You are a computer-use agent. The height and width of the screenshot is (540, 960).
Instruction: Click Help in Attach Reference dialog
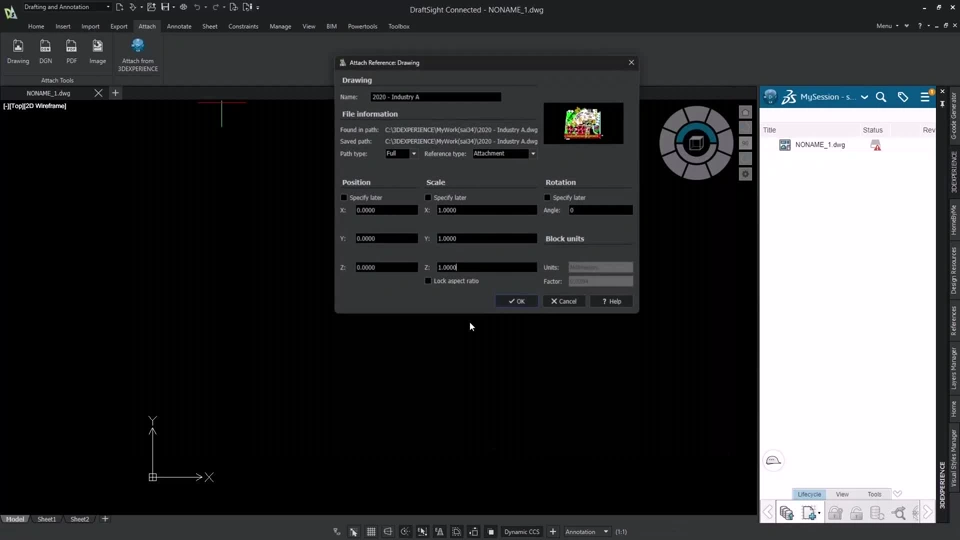tap(611, 301)
